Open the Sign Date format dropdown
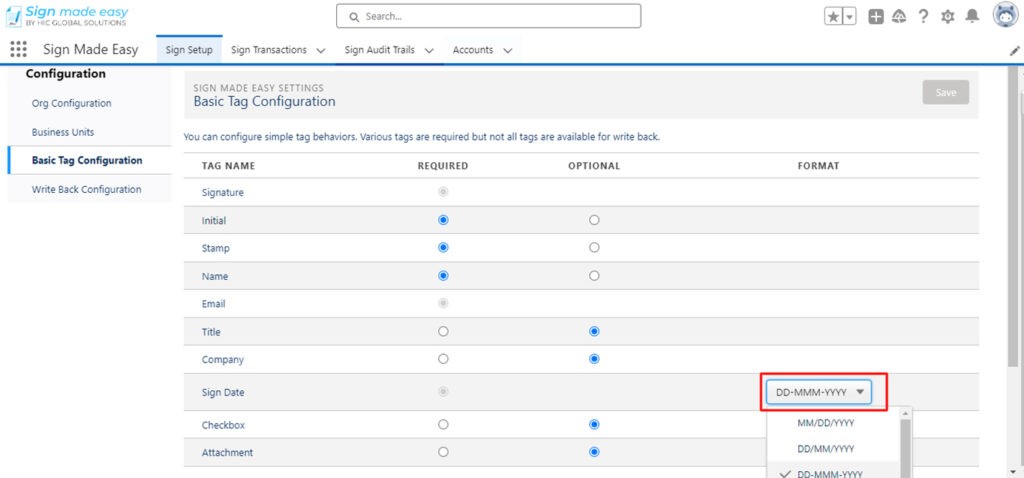 click(x=818, y=392)
